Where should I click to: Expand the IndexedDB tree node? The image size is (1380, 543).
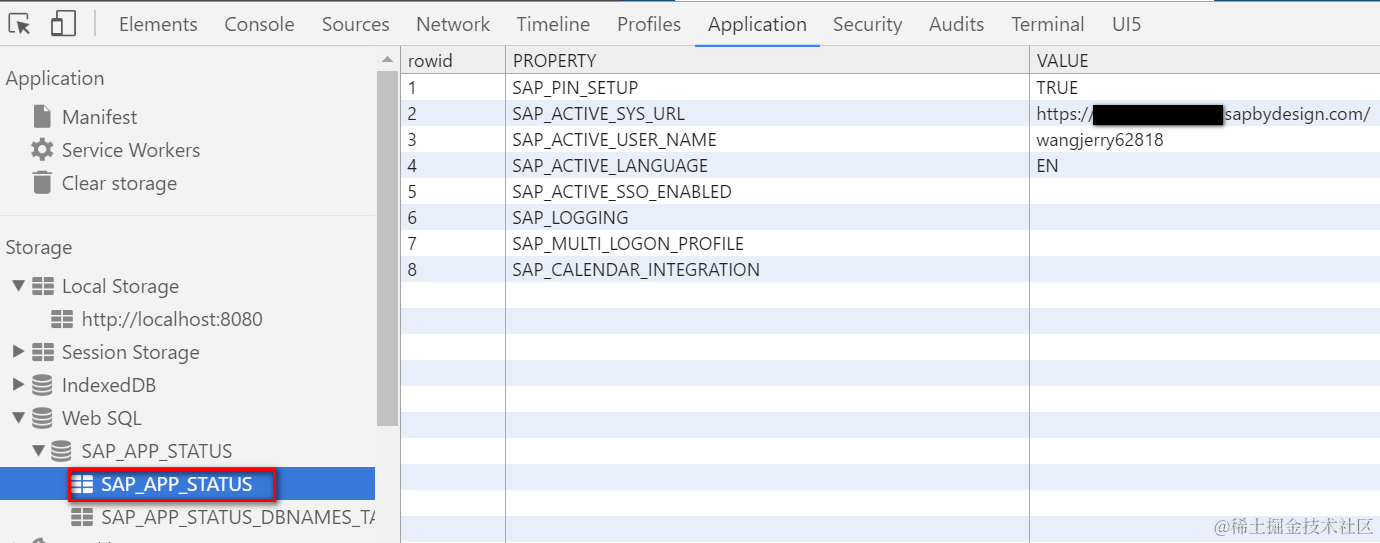pos(18,385)
